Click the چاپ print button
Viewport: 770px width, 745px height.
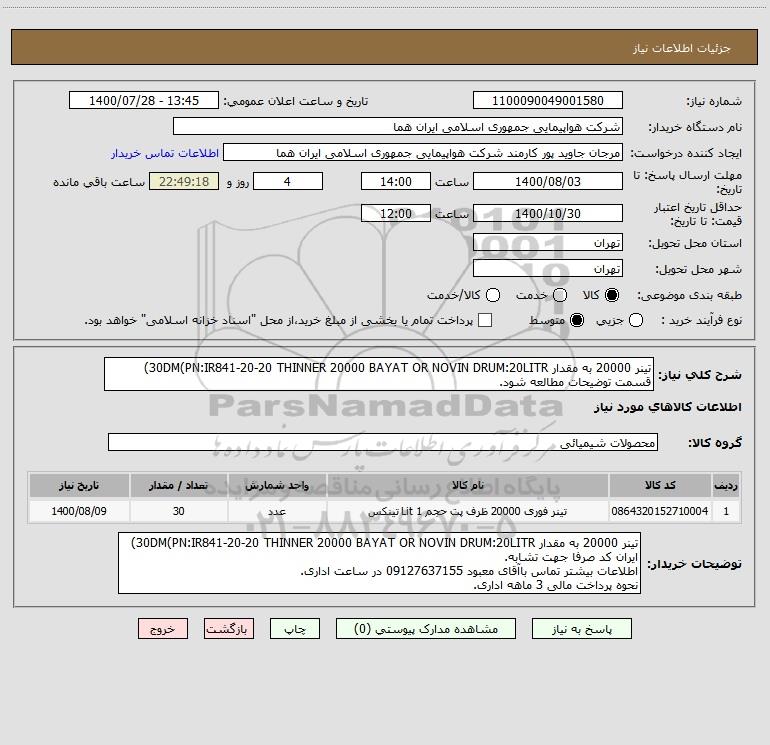[x=295, y=629]
